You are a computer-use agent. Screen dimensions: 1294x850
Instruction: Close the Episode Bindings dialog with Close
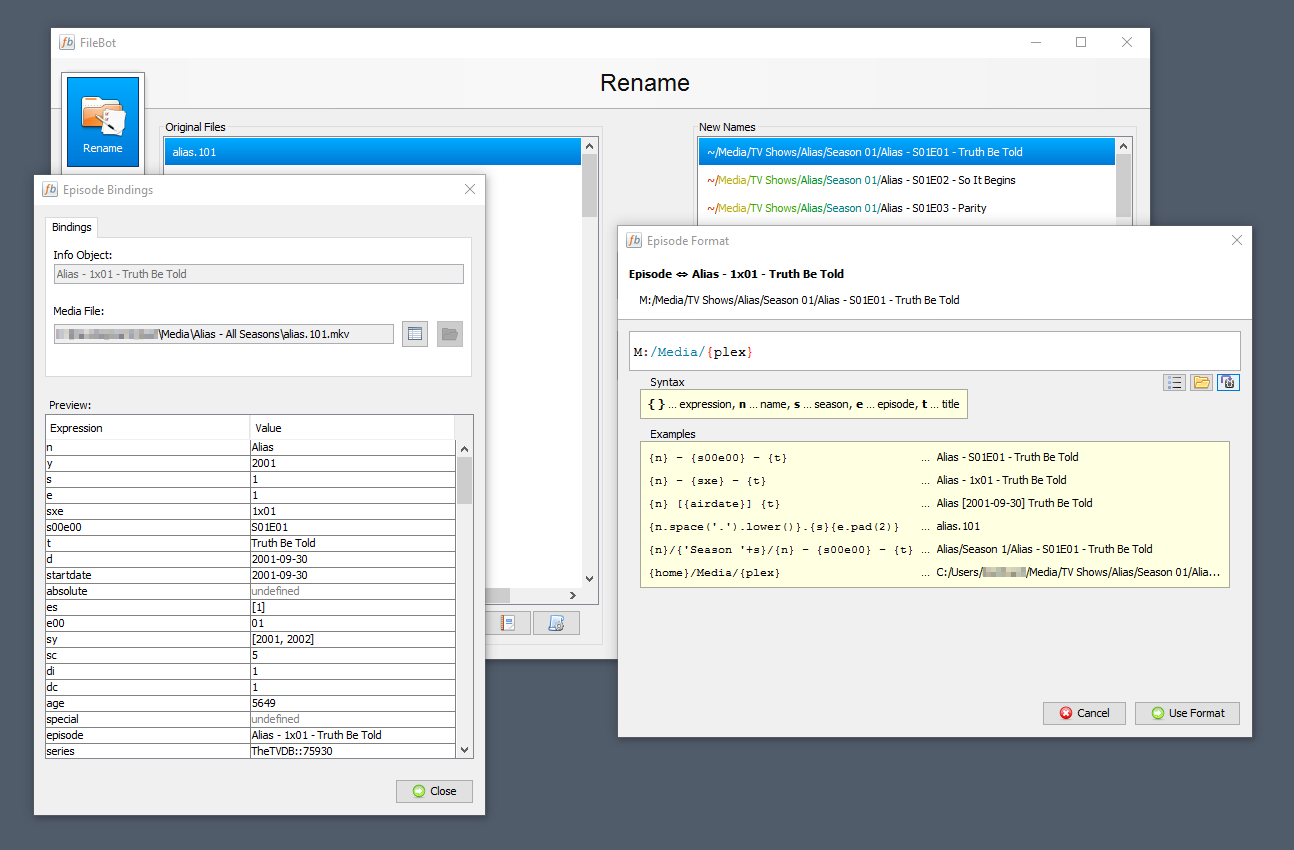tap(434, 791)
